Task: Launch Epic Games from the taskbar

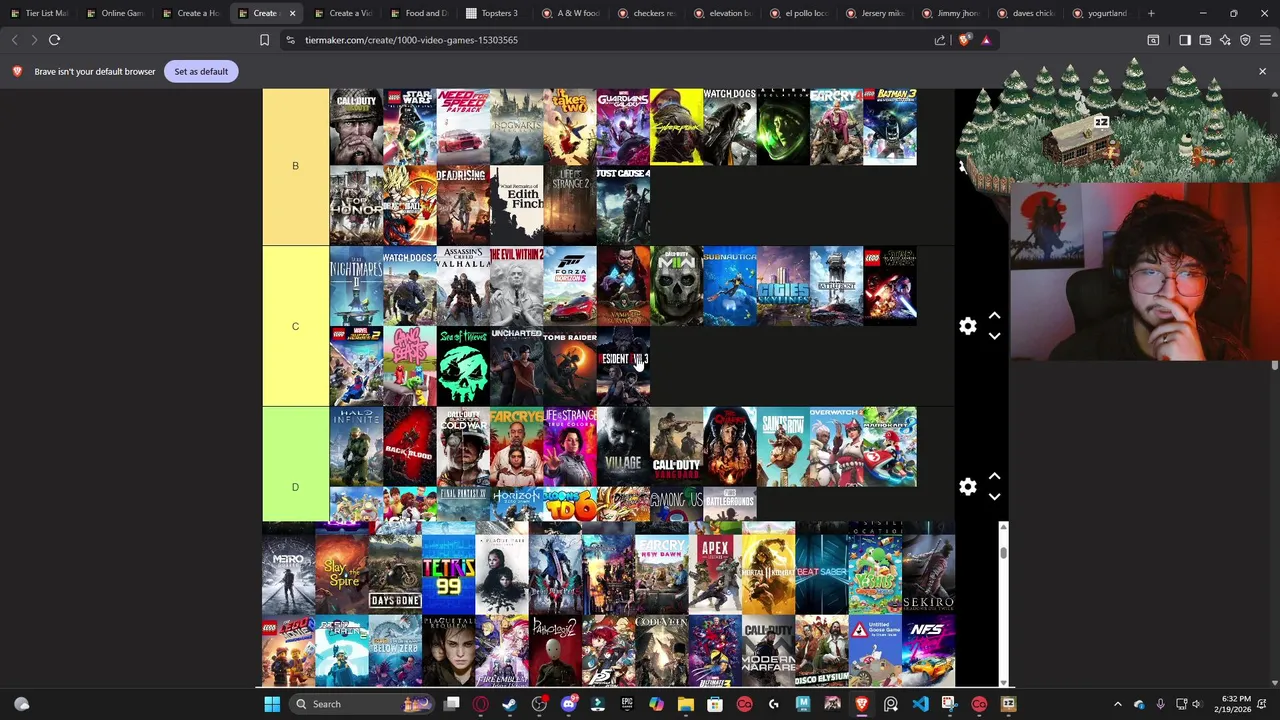Action: pyautogui.click(x=627, y=704)
